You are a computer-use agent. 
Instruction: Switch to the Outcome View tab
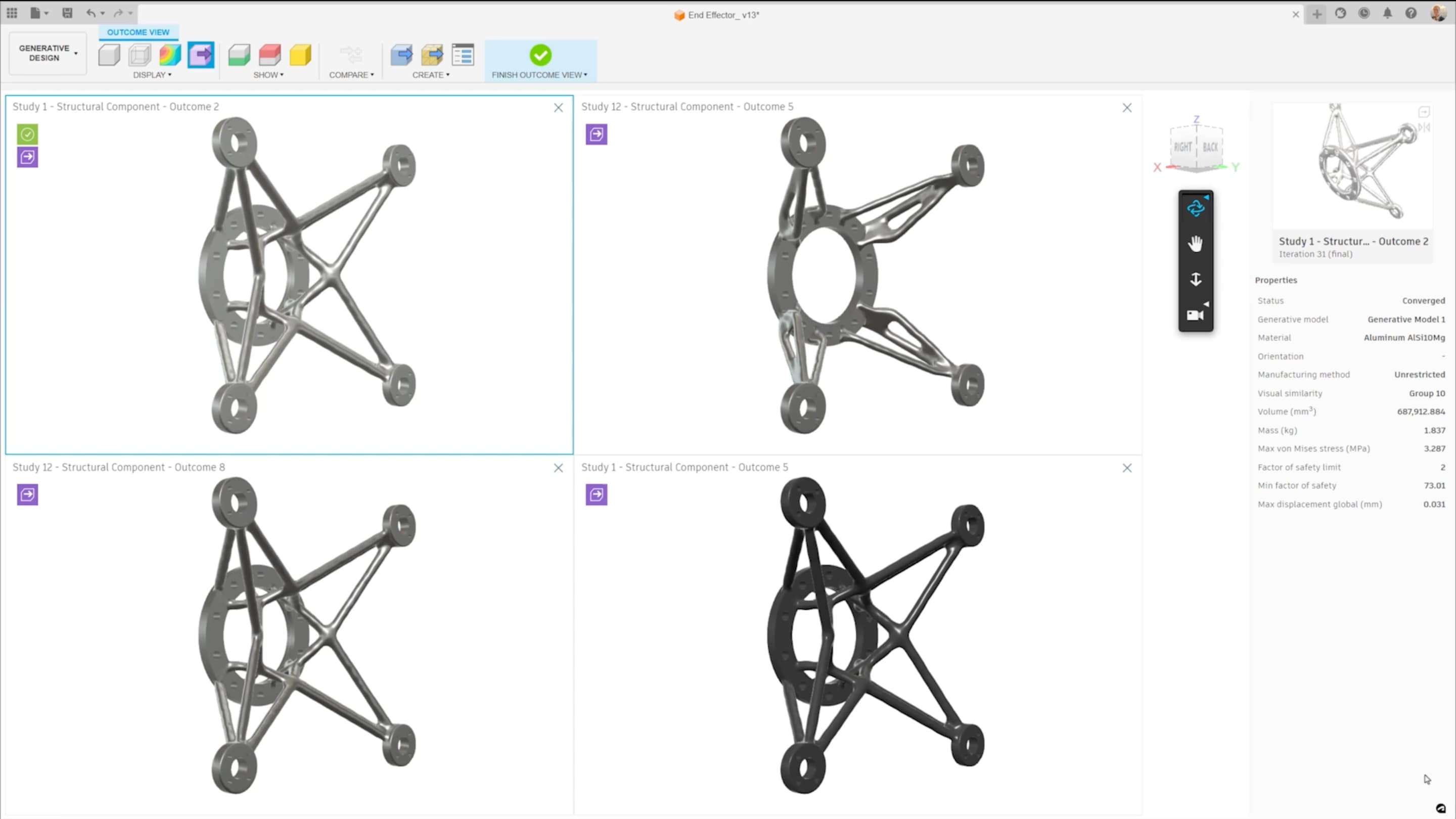138,32
